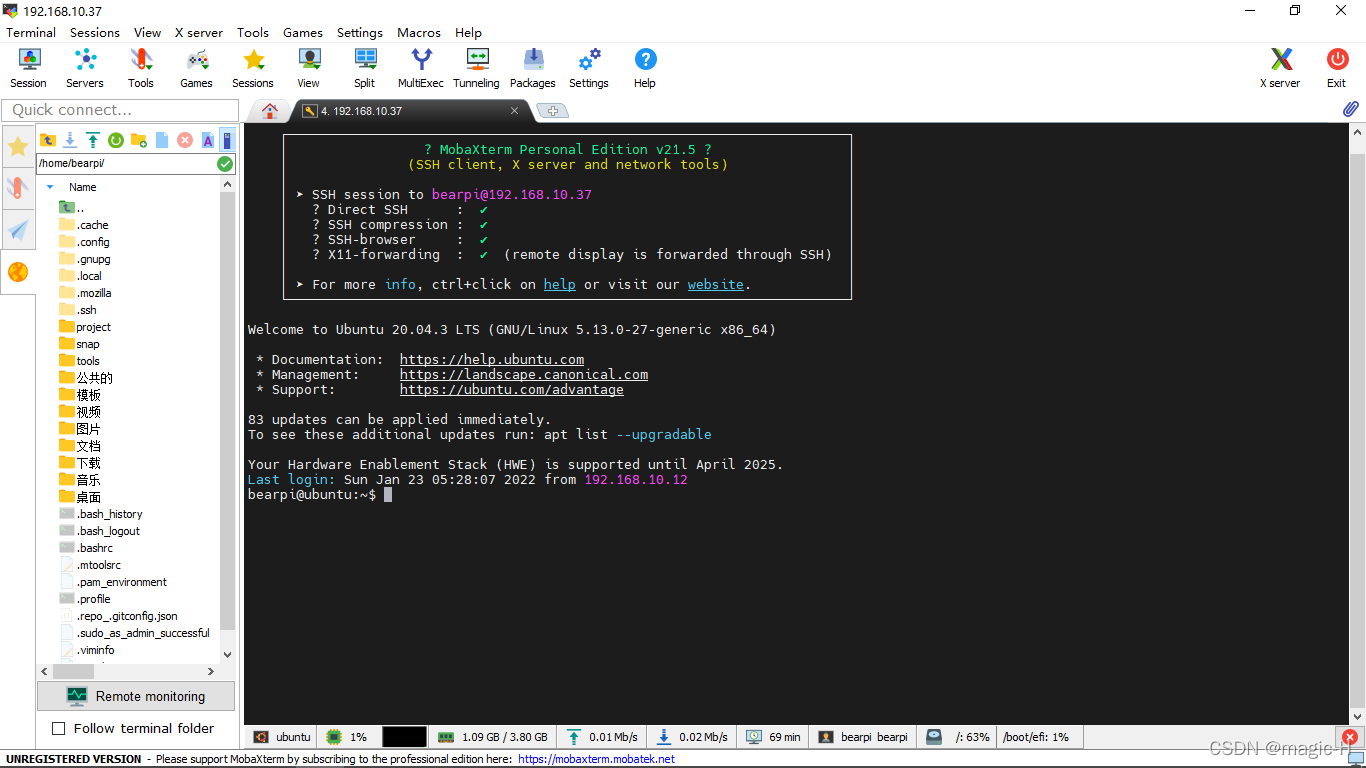The height and width of the screenshot is (768, 1366).
Task: Open the Sessions menu
Action: (x=95, y=32)
